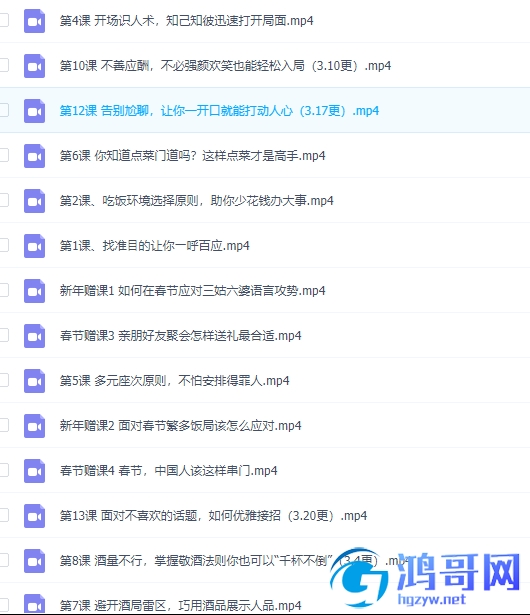The width and height of the screenshot is (530, 615).
Task: Open 第6课 你知道点菜门道吗 file name
Action: (x=192, y=156)
